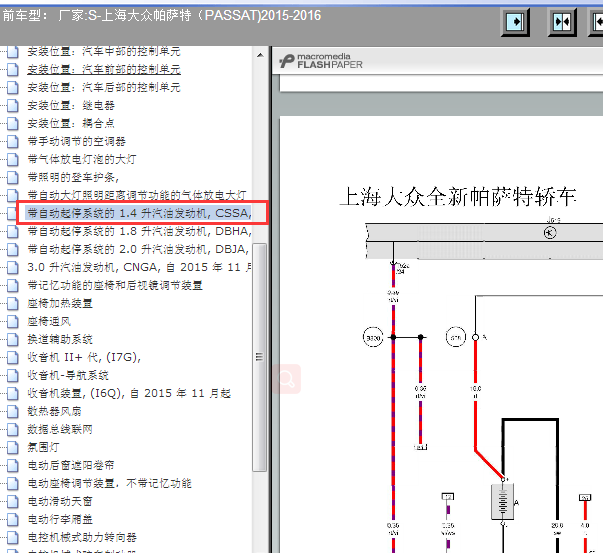Select 安装位置：继电器 in the list

tap(71, 105)
